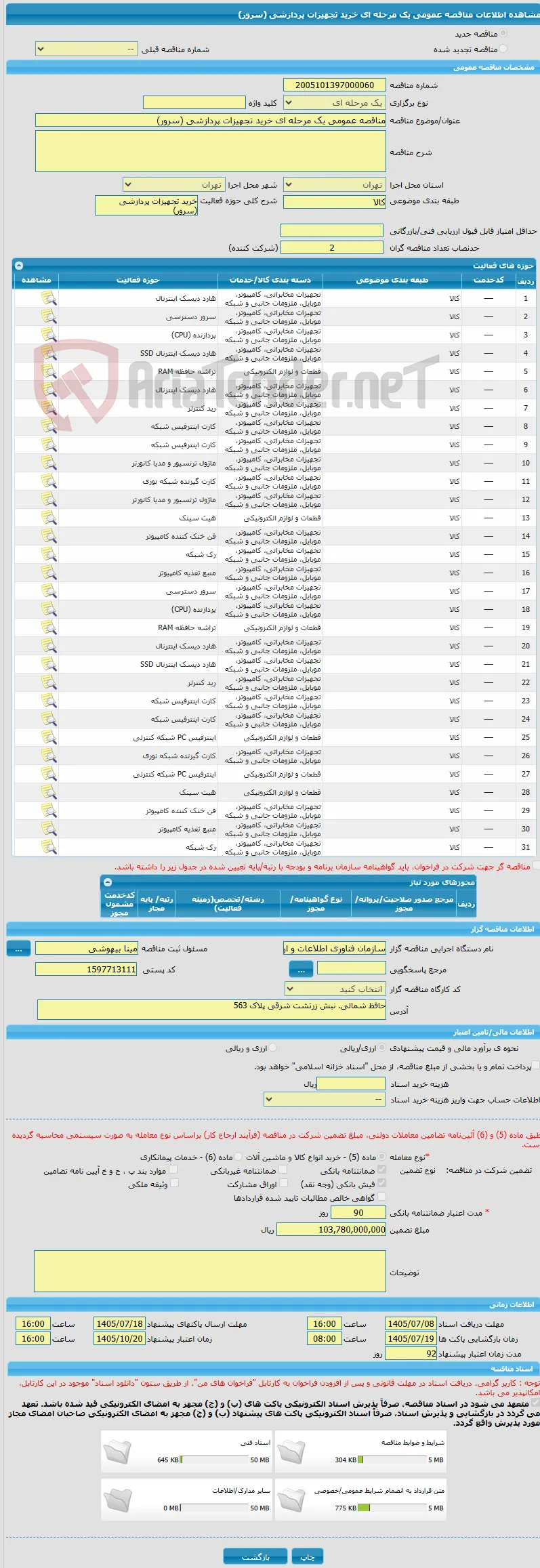The height and width of the screenshot is (1568, 540).
Task: Open the شماره مناقصه قبلی dropdown
Action: pos(86,49)
